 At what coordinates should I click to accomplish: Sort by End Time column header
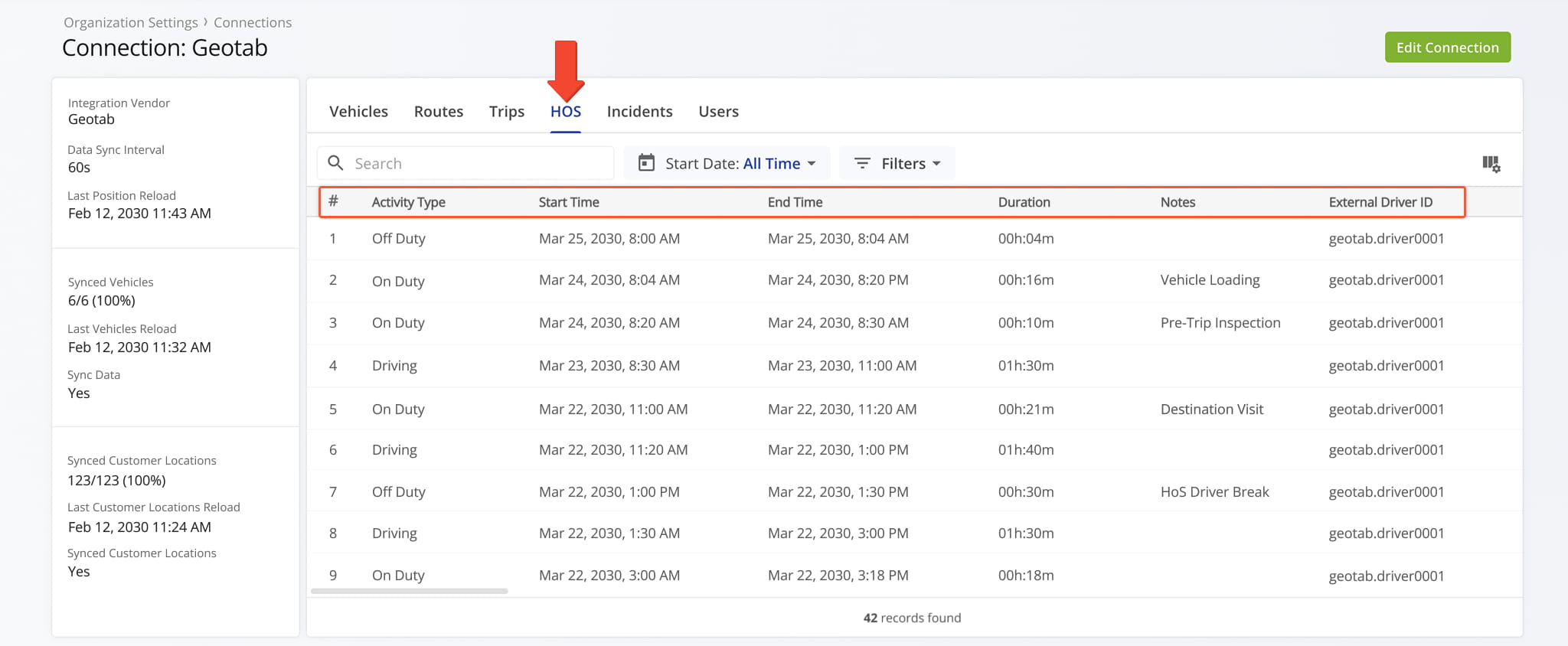tap(795, 202)
